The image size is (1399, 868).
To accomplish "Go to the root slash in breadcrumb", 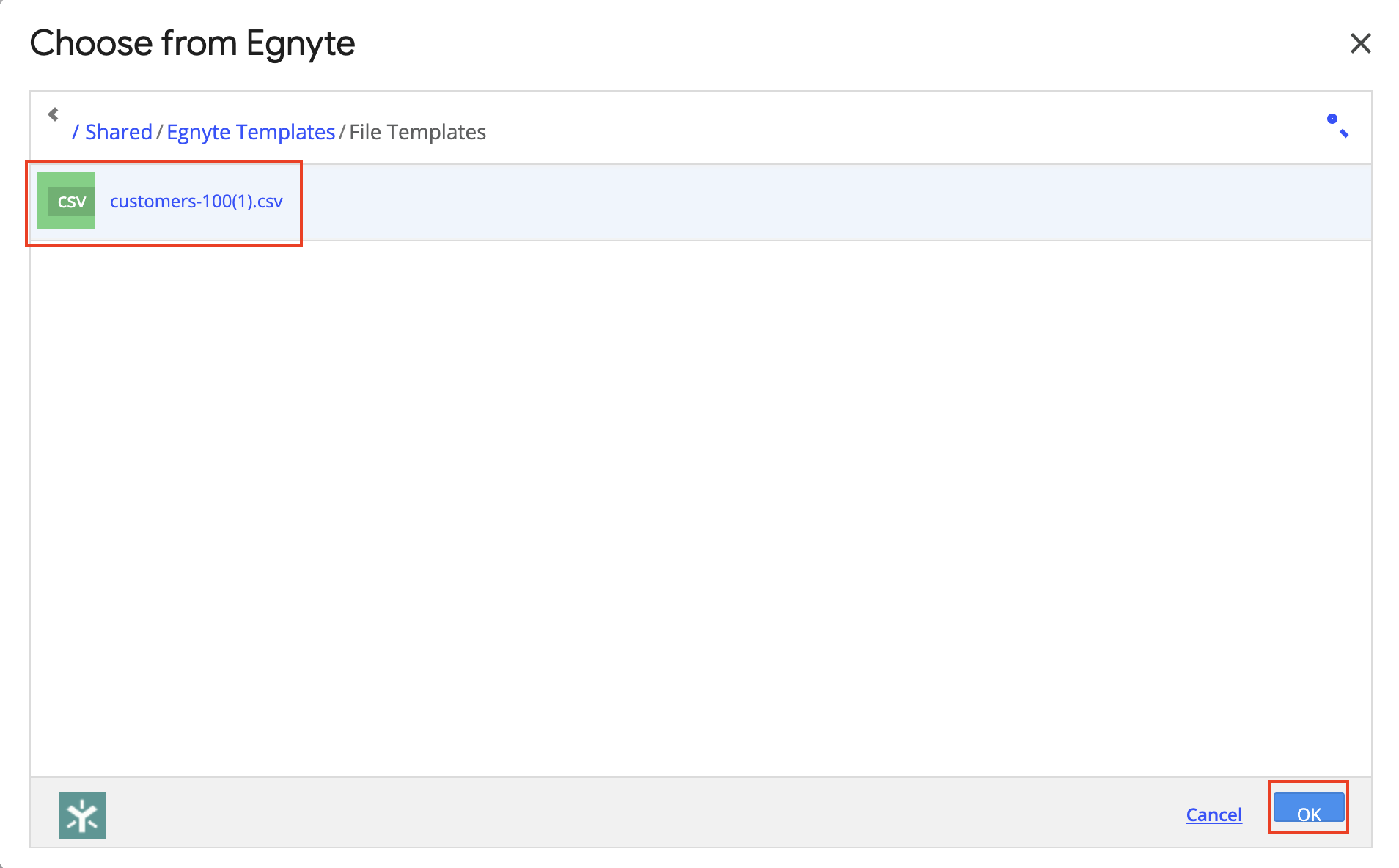I will (x=75, y=132).
